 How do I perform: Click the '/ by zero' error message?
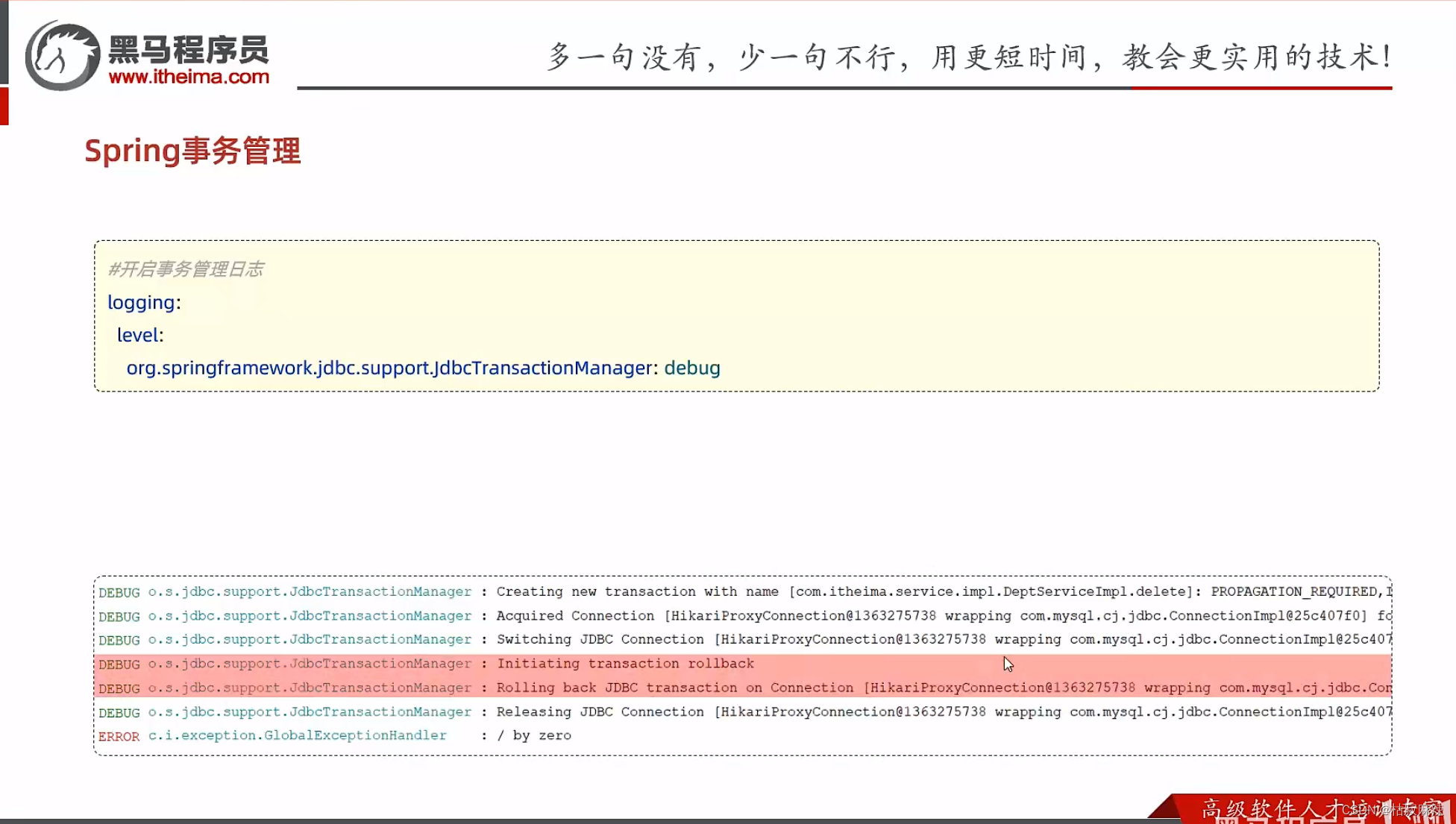point(534,736)
